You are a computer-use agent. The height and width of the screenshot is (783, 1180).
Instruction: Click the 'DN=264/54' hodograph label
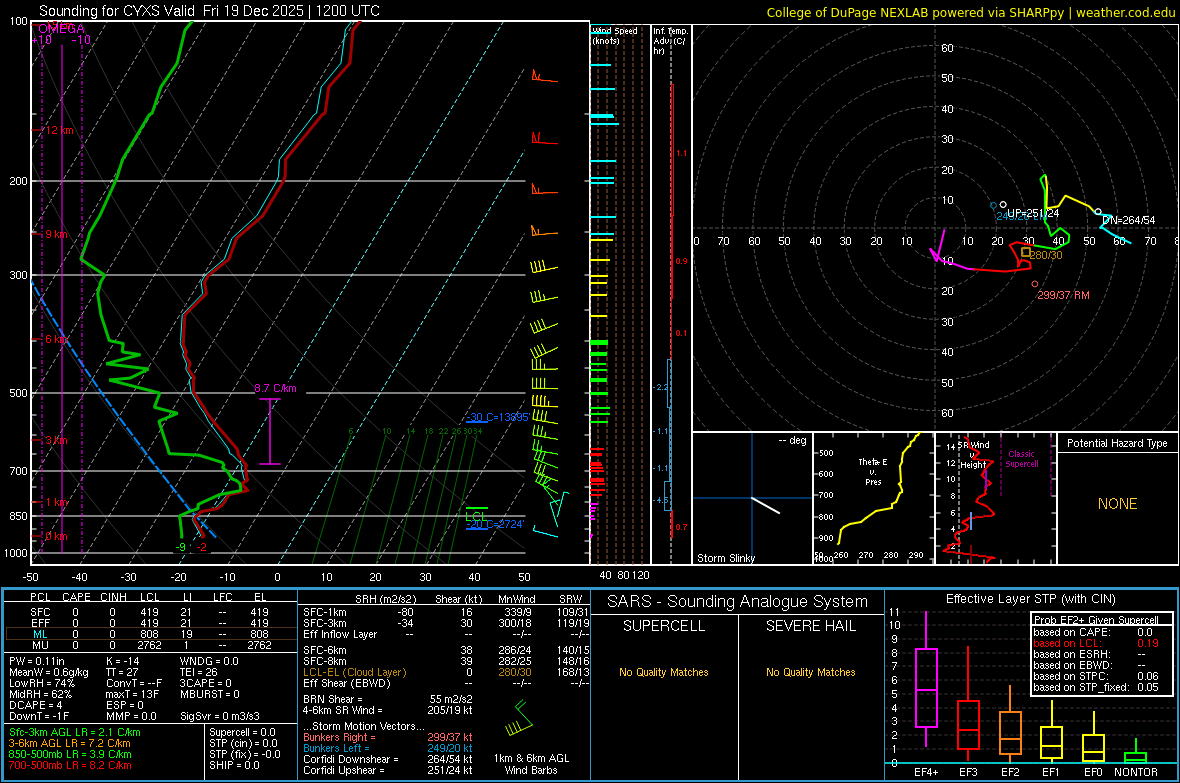pos(1128,220)
